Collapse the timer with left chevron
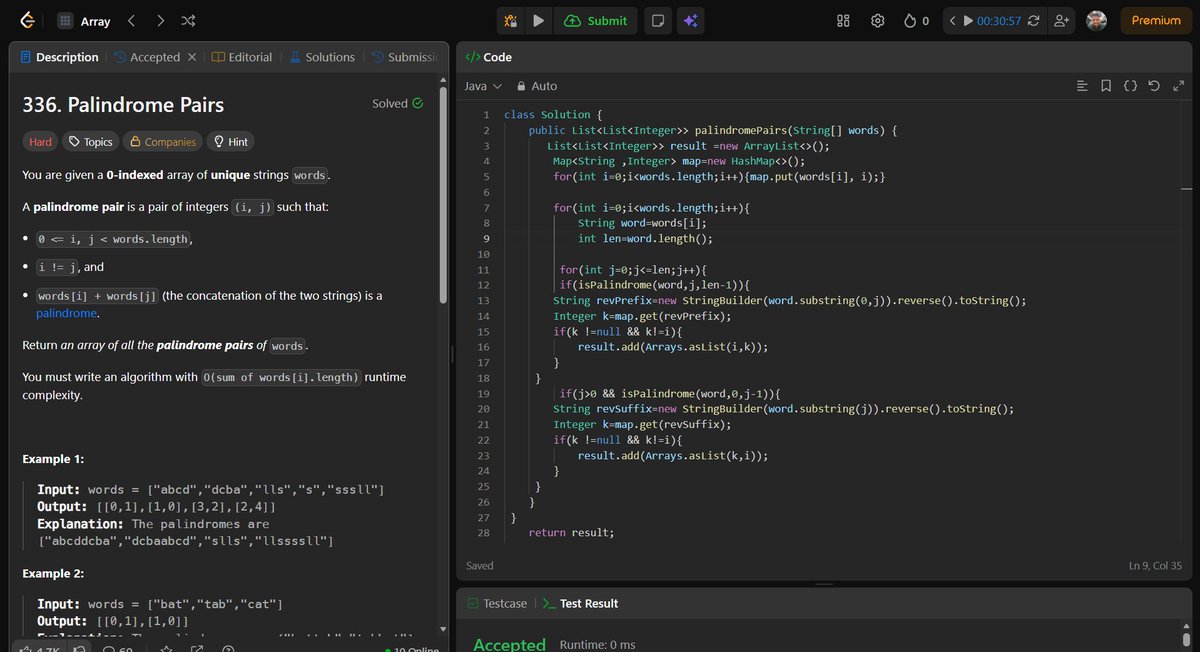 click(953, 20)
